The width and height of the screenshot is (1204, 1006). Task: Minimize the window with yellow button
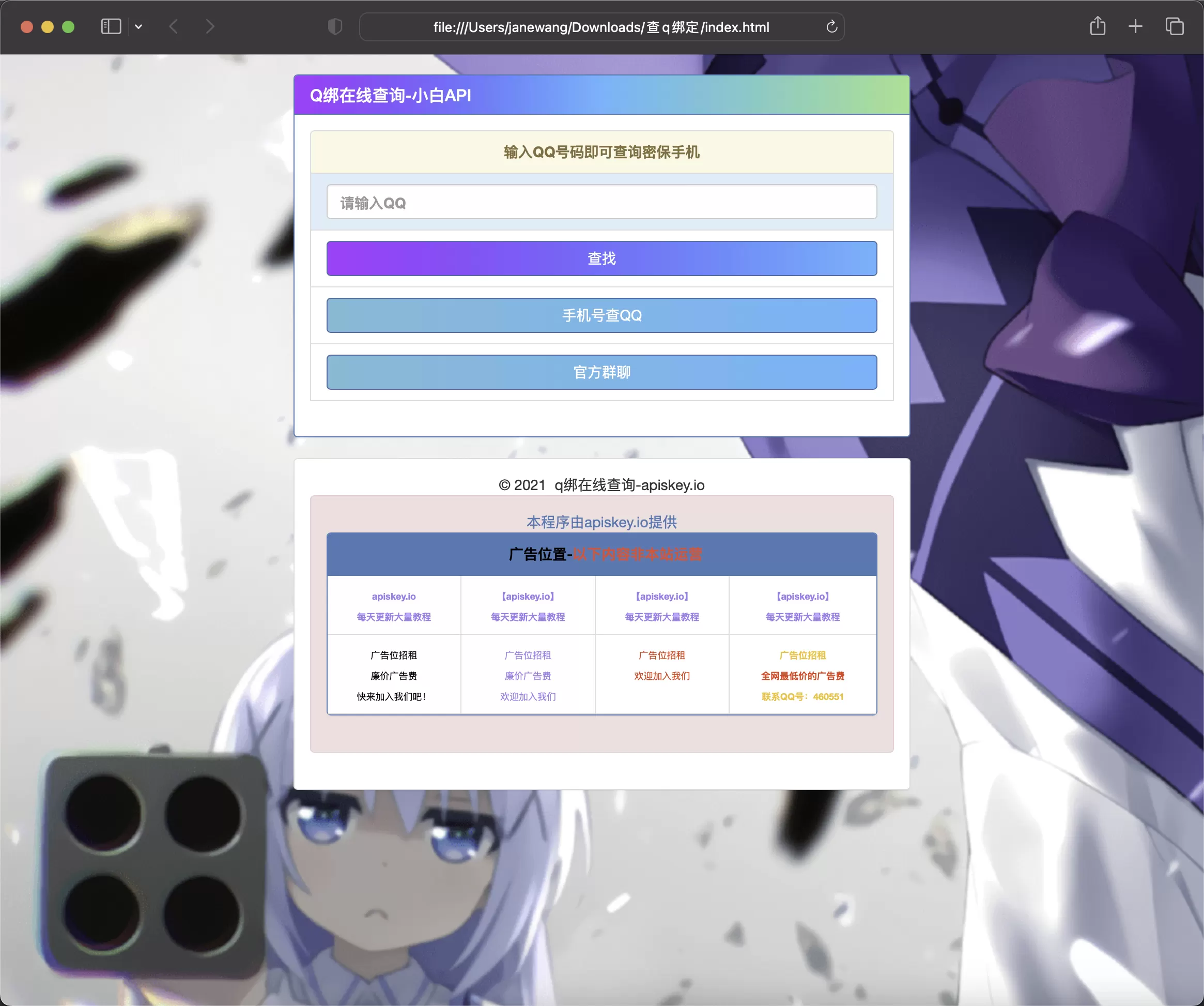point(48,26)
